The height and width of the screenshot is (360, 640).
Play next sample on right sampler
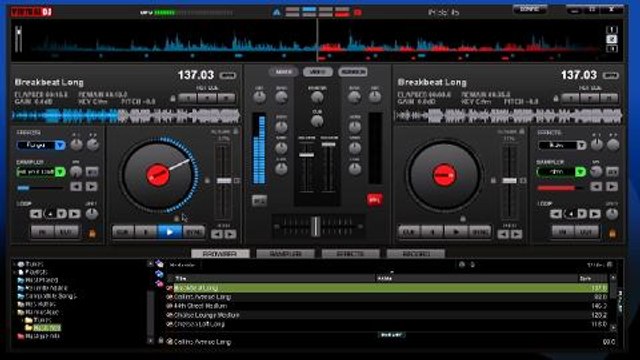point(611,187)
